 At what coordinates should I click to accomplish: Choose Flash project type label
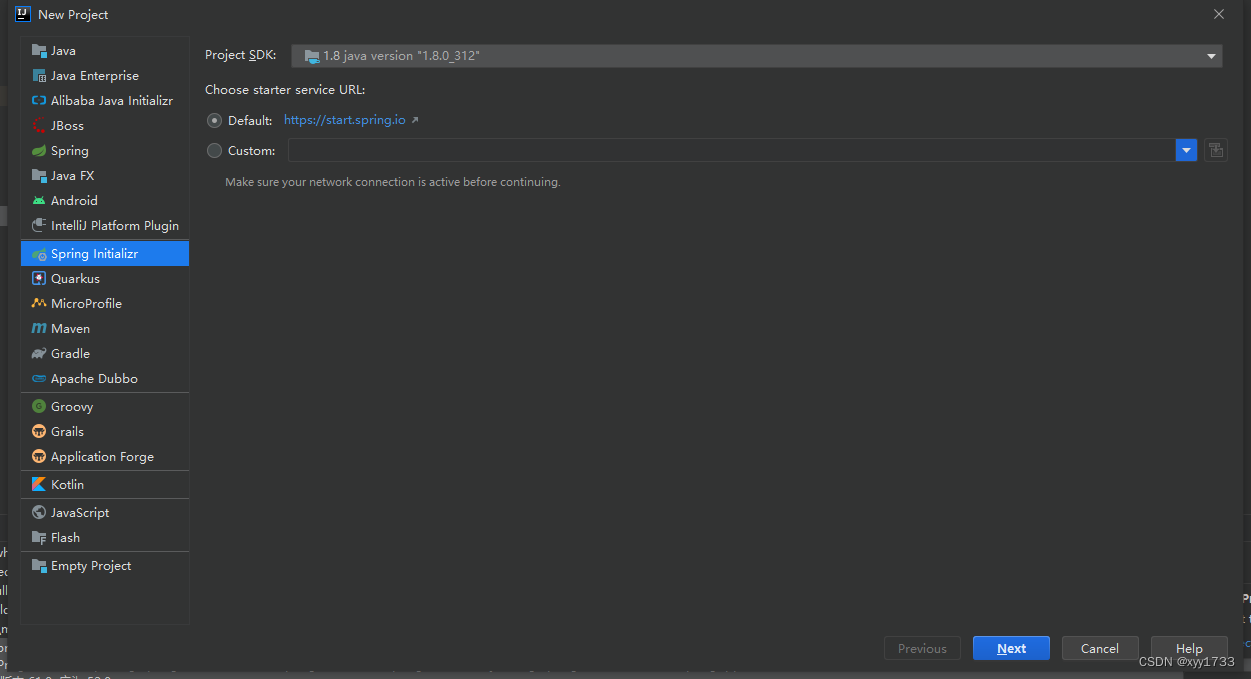click(x=65, y=538)
